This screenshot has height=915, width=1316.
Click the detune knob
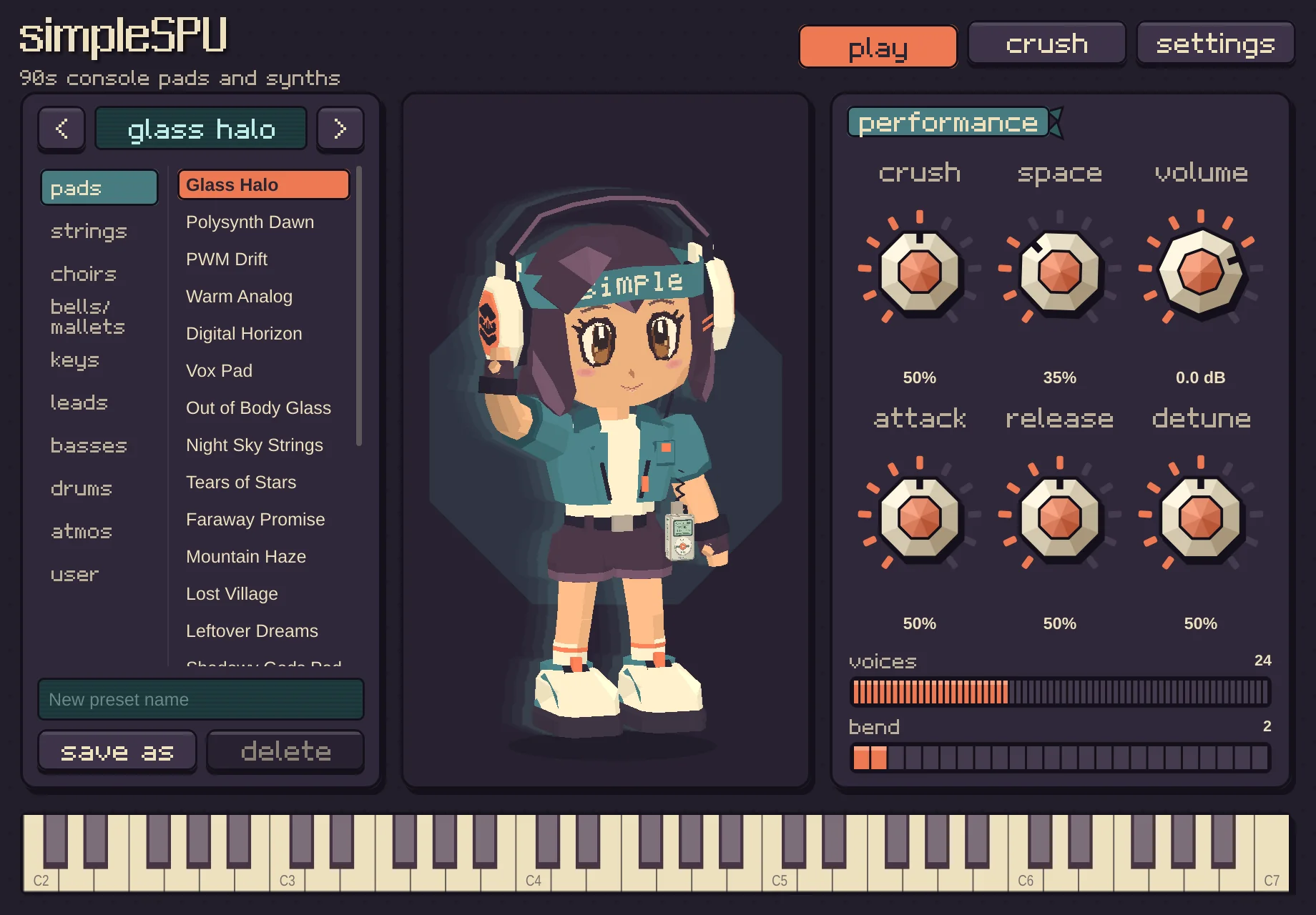click(x=1201, y=518)
